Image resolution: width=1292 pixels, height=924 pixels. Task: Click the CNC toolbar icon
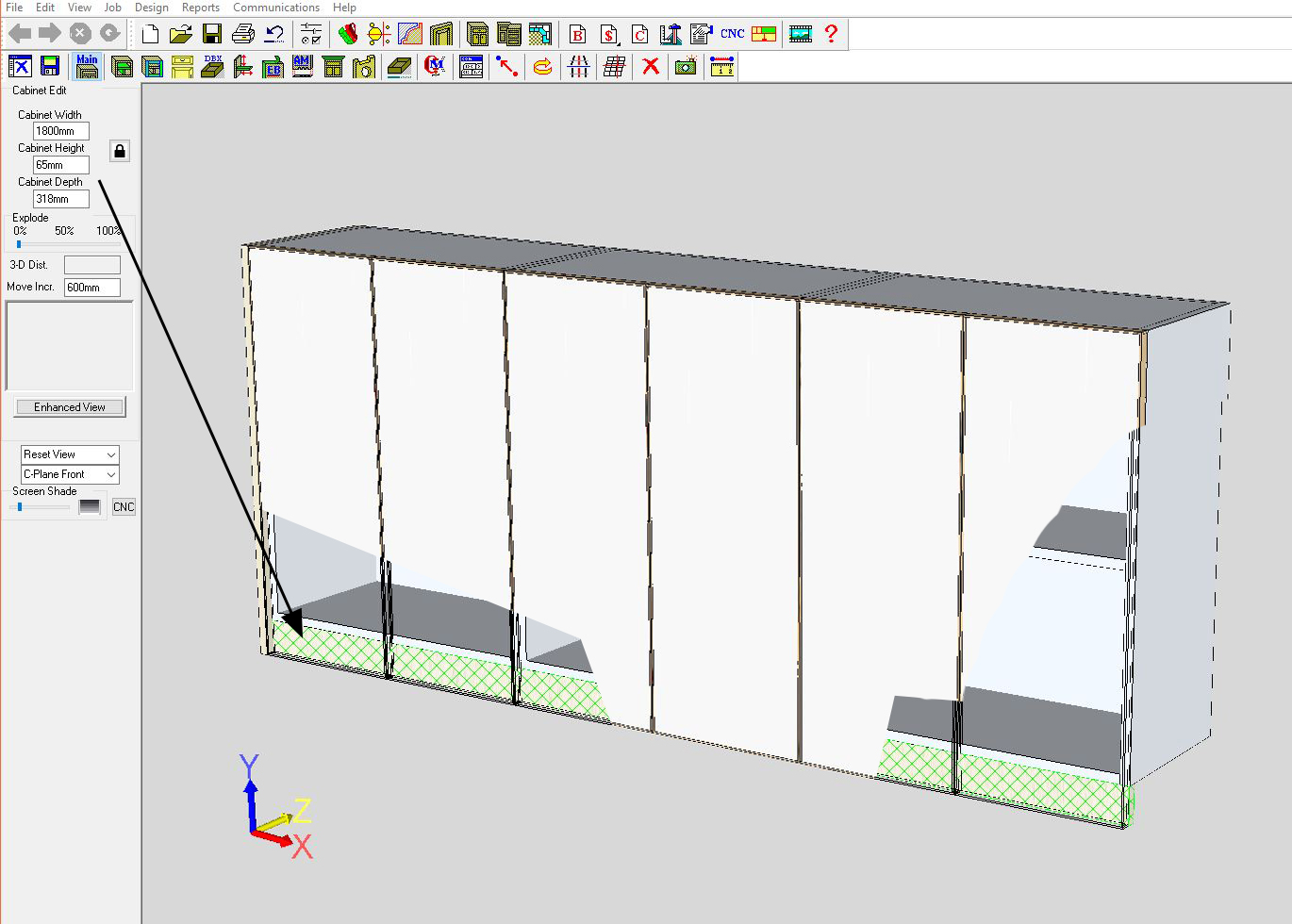tap(732, 34)
